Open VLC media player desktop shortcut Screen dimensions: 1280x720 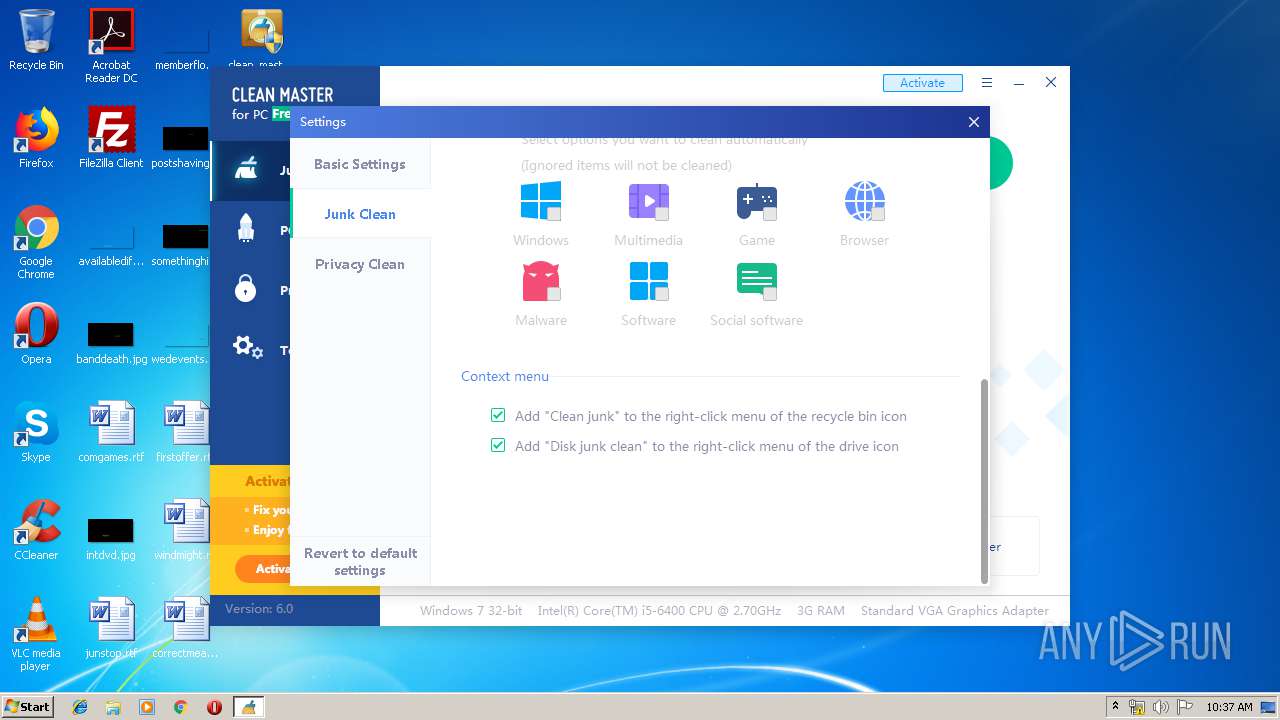[x=36, y=634]
